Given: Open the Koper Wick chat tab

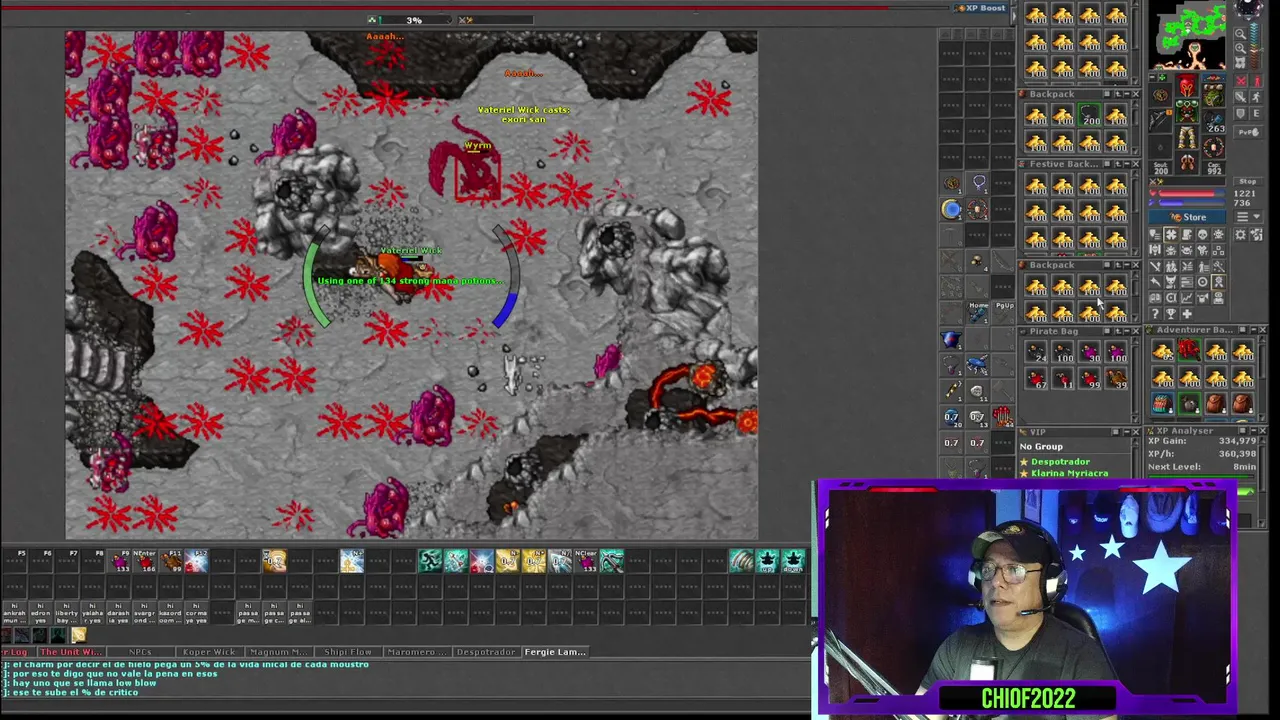Looking at the screenshot, I should tap(209, 652).
